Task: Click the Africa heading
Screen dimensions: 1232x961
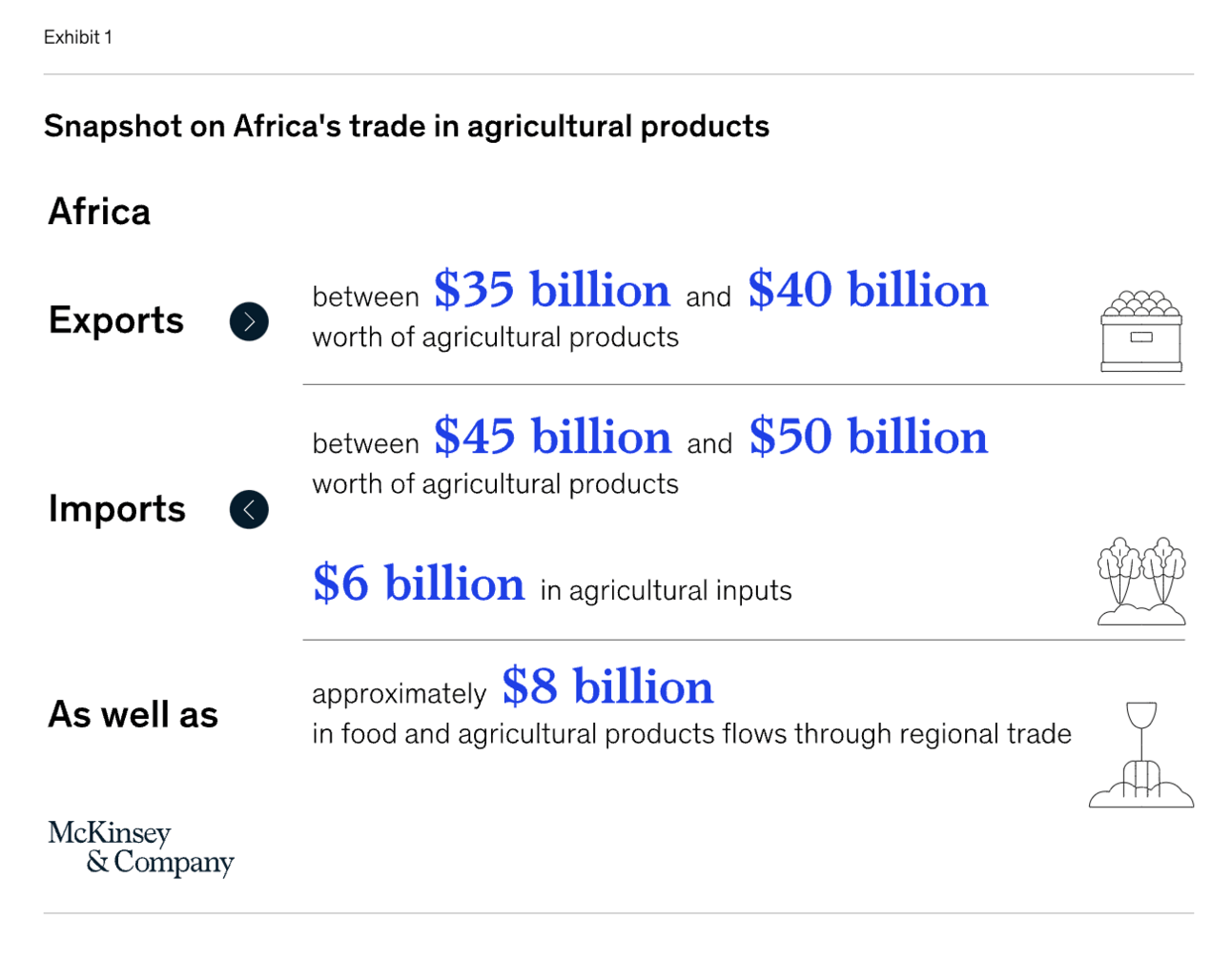Action: 99,212
